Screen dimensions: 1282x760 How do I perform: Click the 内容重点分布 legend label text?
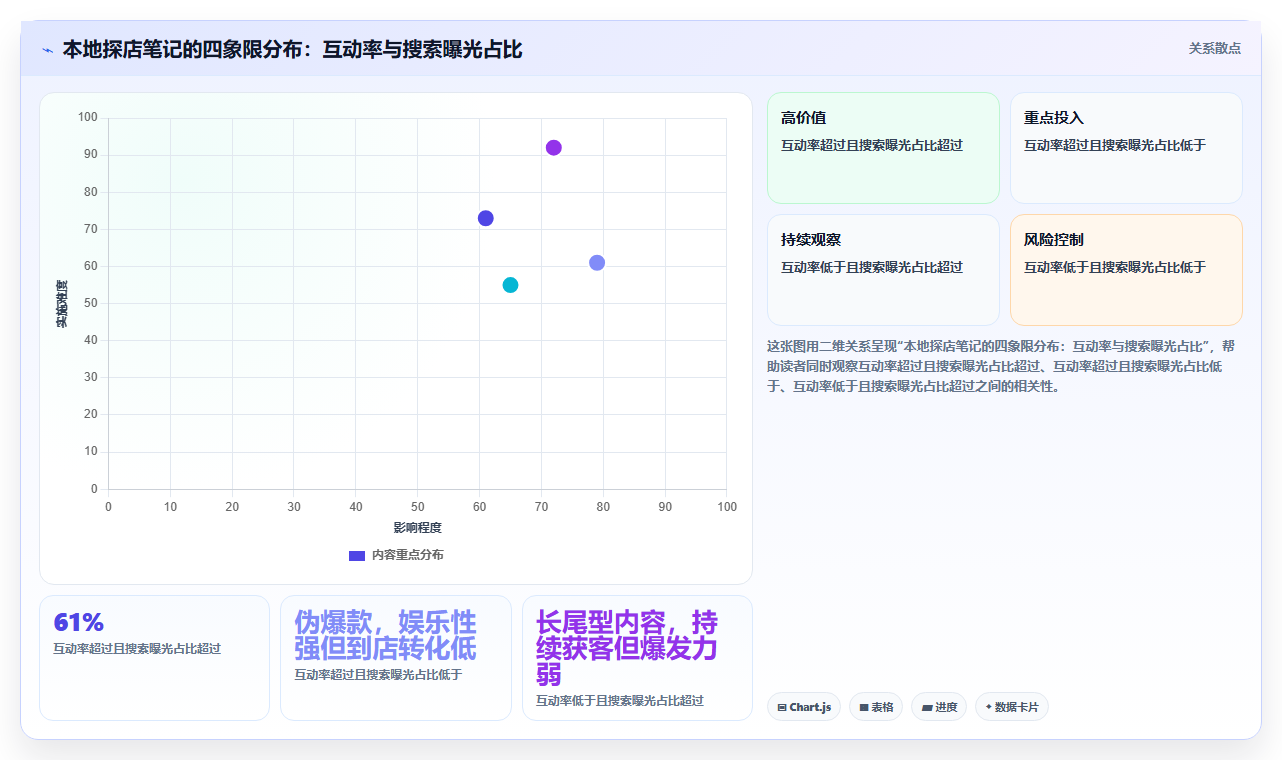pyautogui.click(x=408, y=555)
